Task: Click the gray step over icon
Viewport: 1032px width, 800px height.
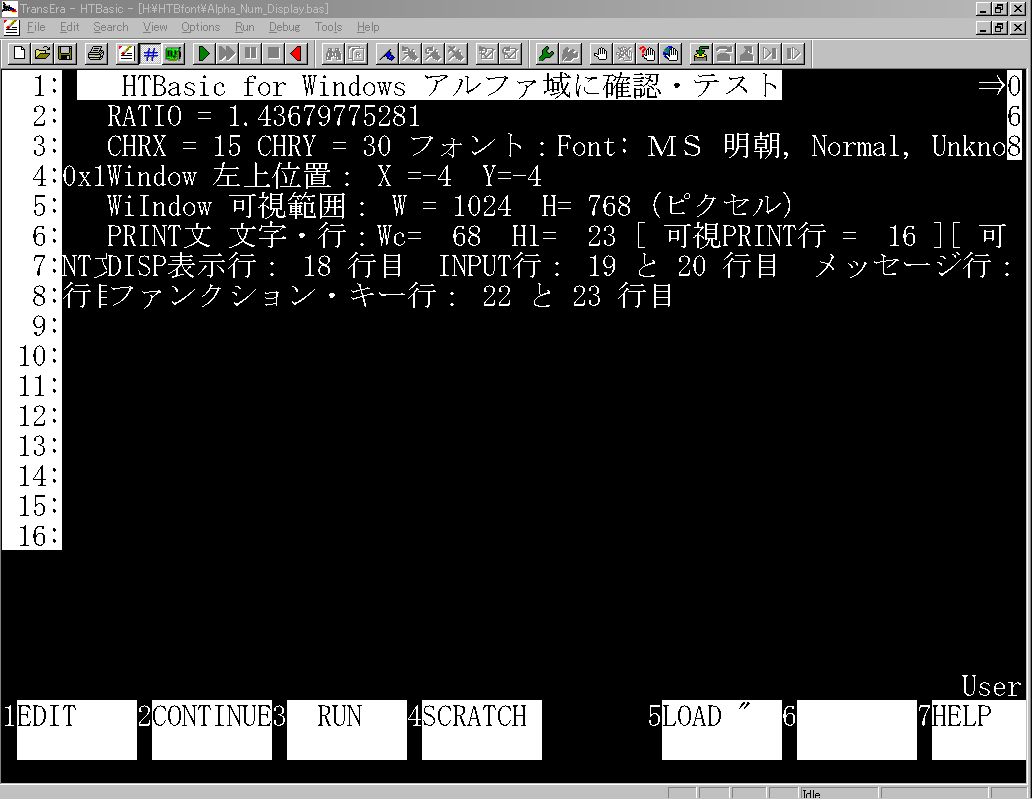Action: [724, 53]
